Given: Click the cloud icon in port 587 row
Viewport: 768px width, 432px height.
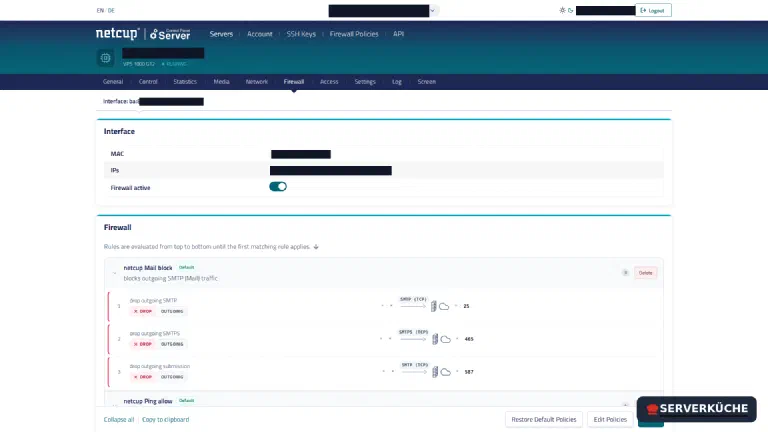Looking at the screenshot, I should click(x=445, y=372).
